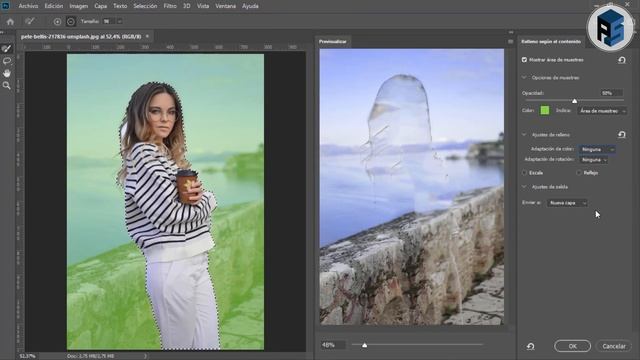
Task: Open the Capa menu
Action: 100,6
